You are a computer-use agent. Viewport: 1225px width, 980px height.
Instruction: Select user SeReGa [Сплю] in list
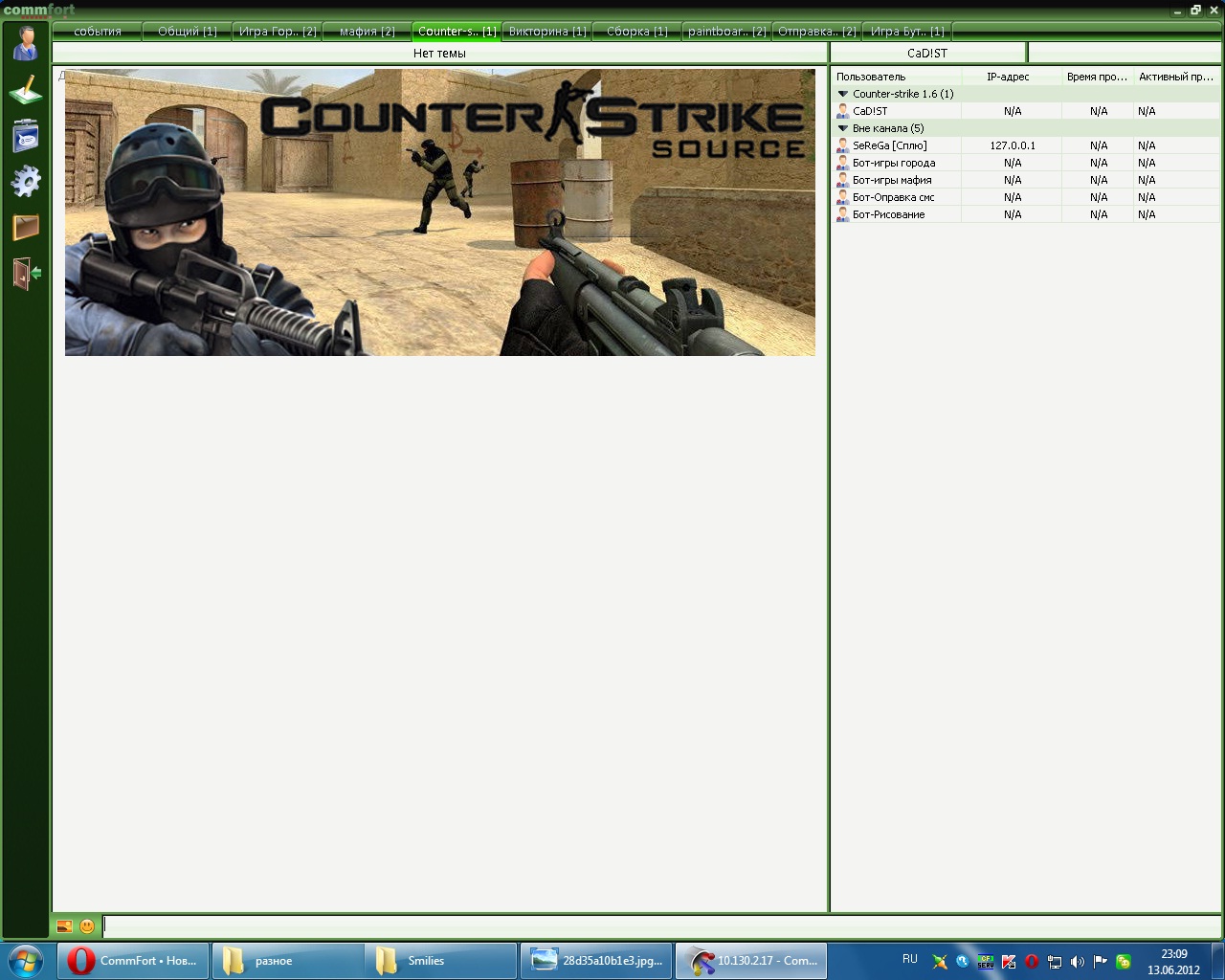click(x=889, y=145)
